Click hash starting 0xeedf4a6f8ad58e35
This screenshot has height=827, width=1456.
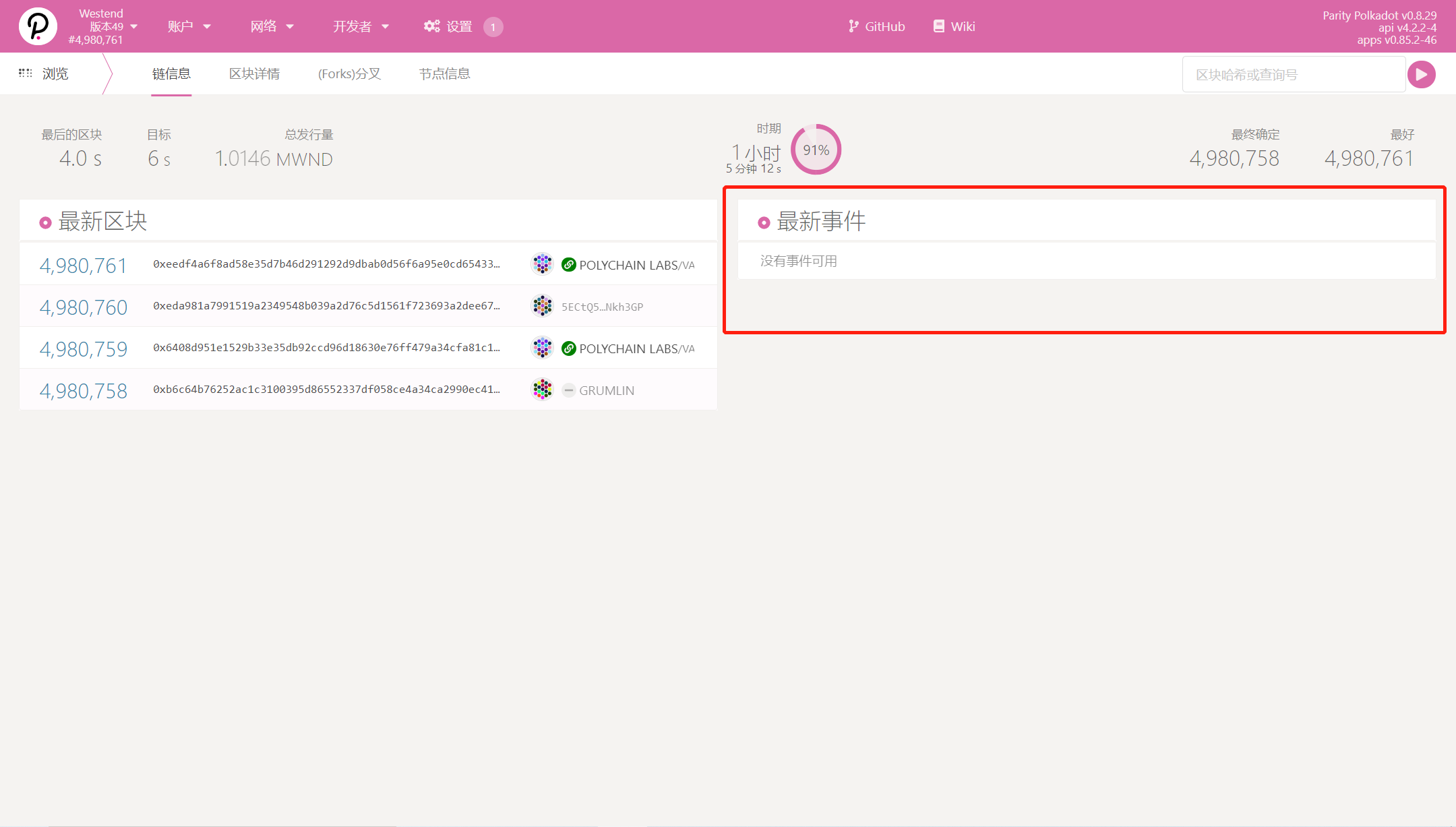(x=326, y=264)
